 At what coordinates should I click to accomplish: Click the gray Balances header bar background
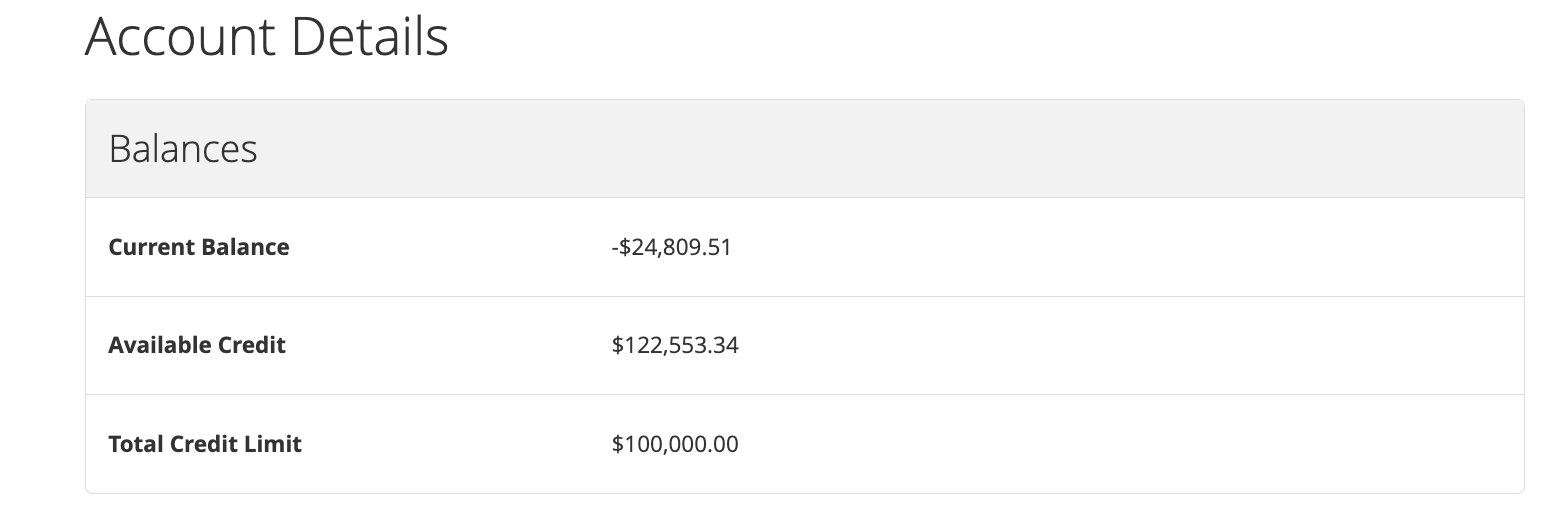(x=804, y=149)
